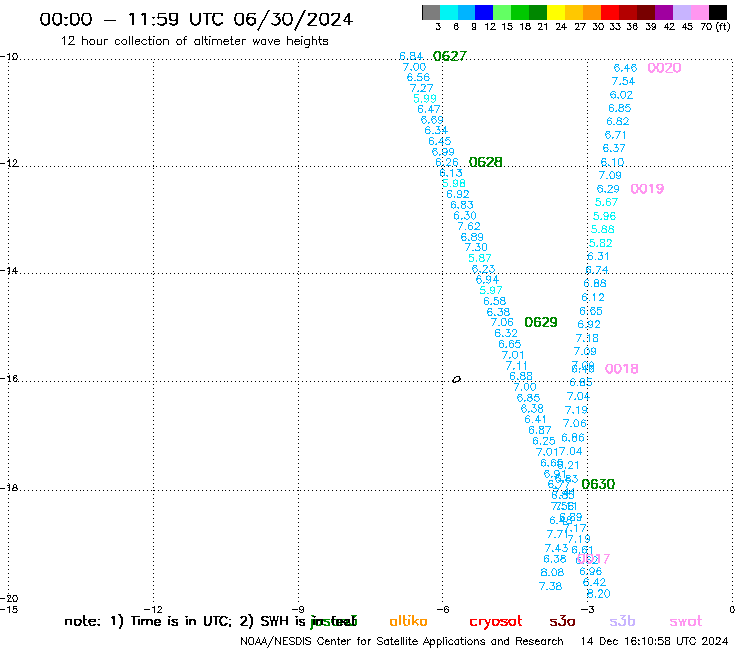This screenshot has width=740, height=650.
Task: Select the cyan value 5.98
Action: click(454, 183)
